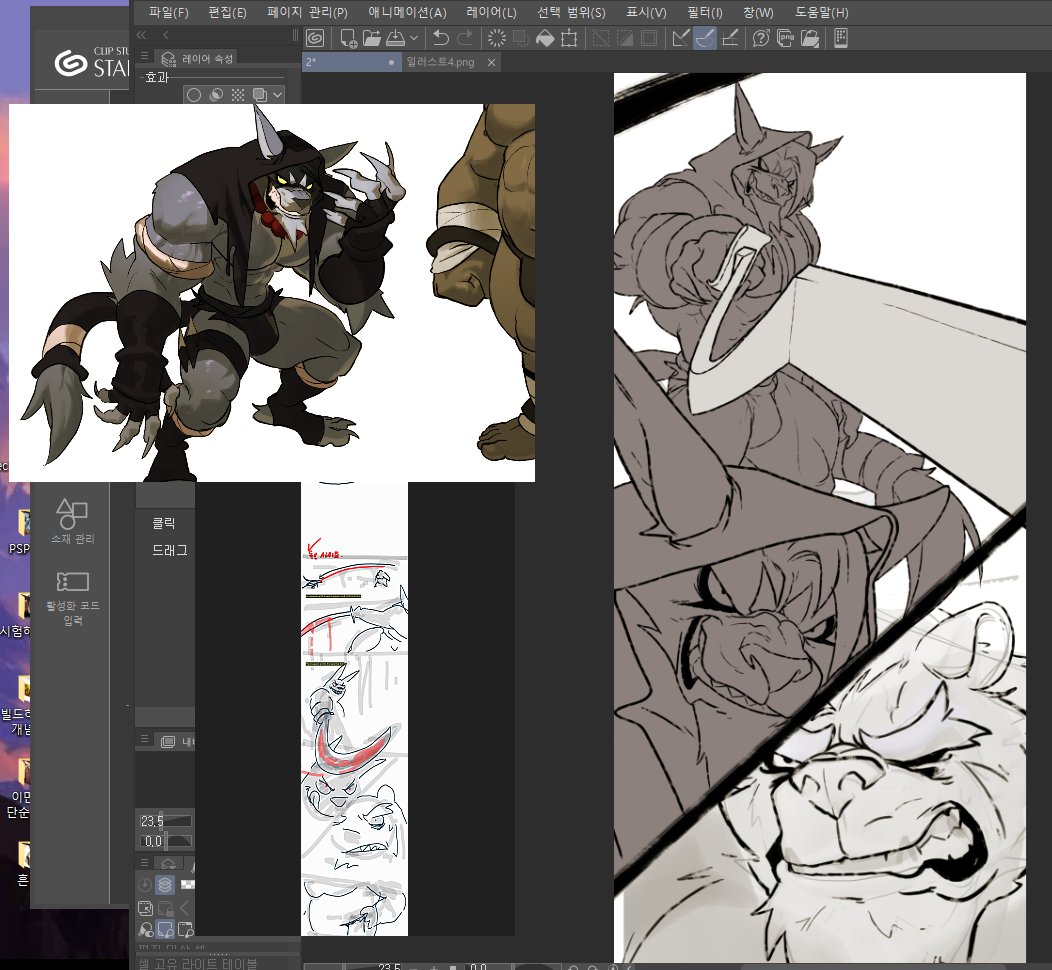
Task: Toggle the flashlight light table switch icon
Action: pos(146,930)
